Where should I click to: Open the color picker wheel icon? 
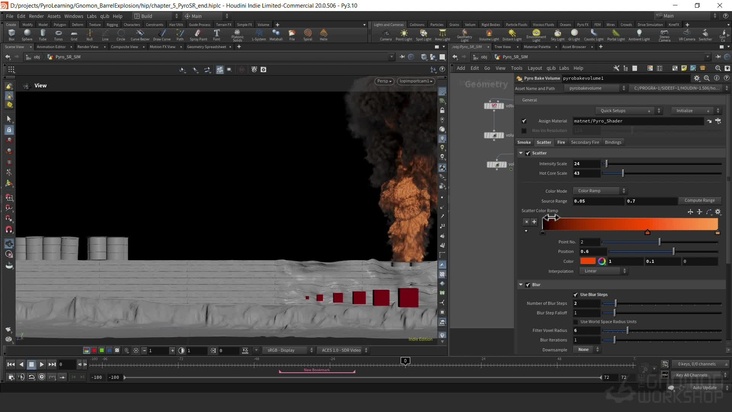[x=602, y=261]
